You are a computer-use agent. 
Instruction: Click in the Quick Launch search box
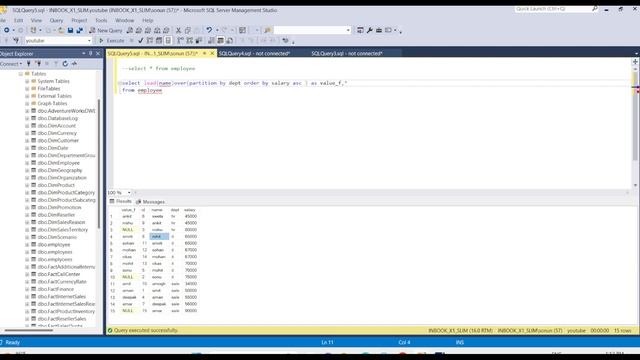click(552, 9)
